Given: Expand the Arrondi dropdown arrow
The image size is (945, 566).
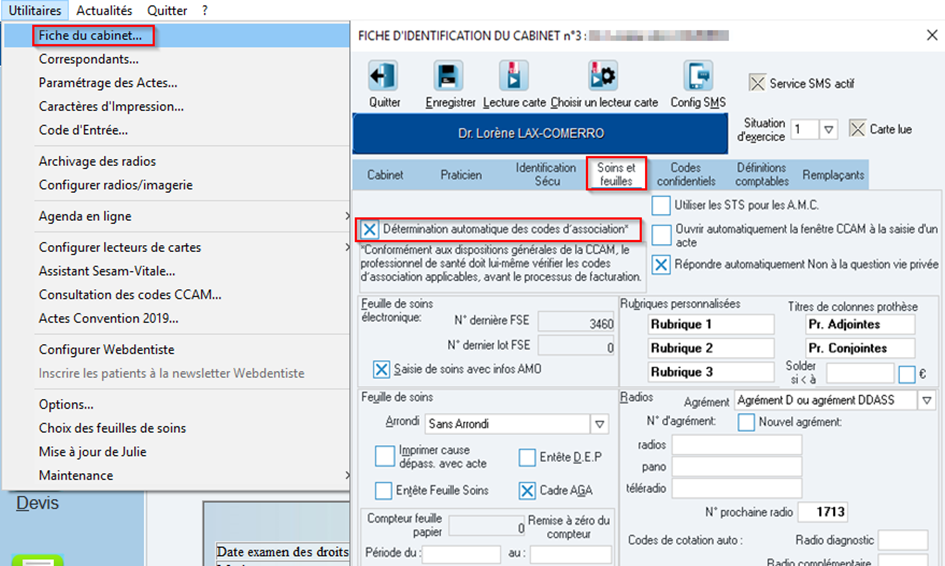Looking at the screenshot, I should pyautogui.click(x=599, y=424).
